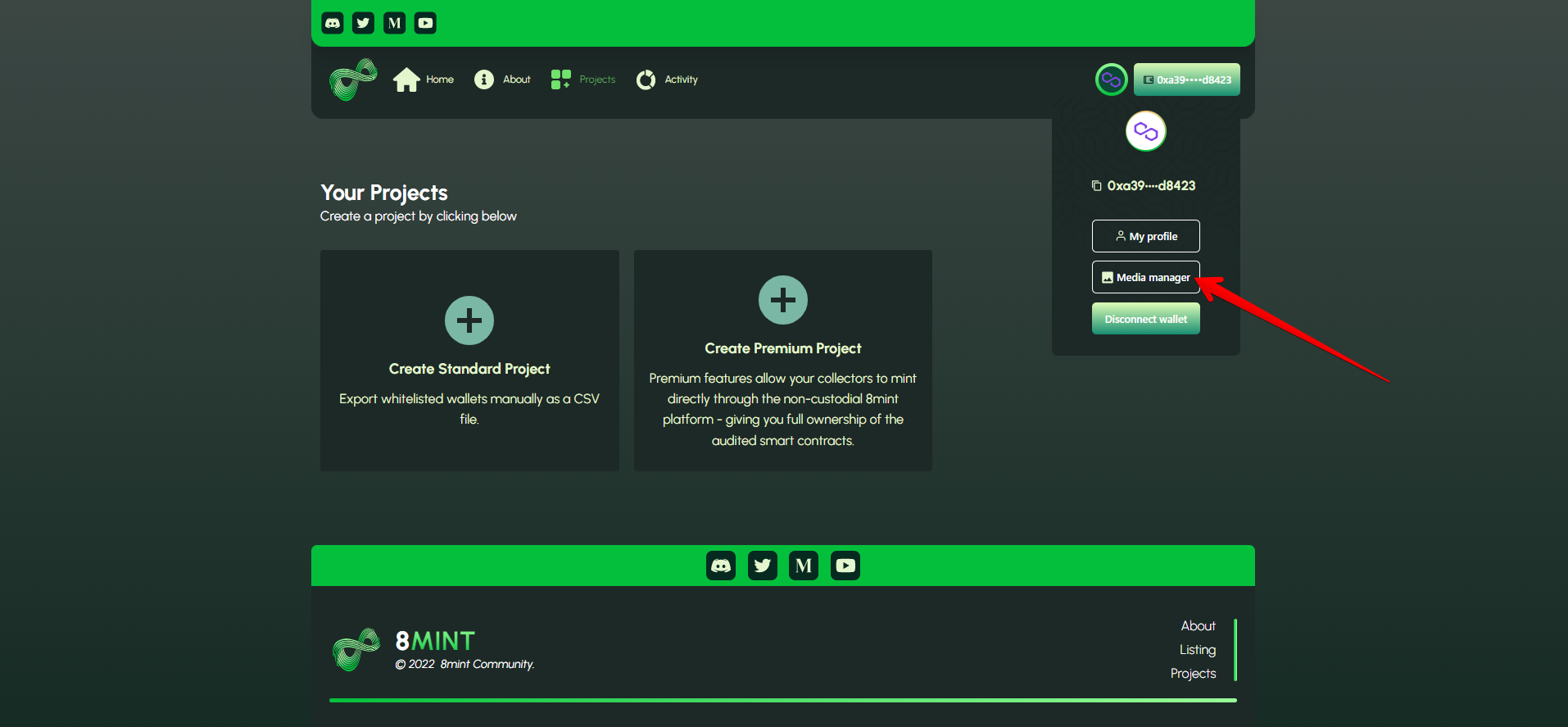Click '© 2022 8mint Community' text
Viewport: 1568px width, 727px height.
coord(465,665)
